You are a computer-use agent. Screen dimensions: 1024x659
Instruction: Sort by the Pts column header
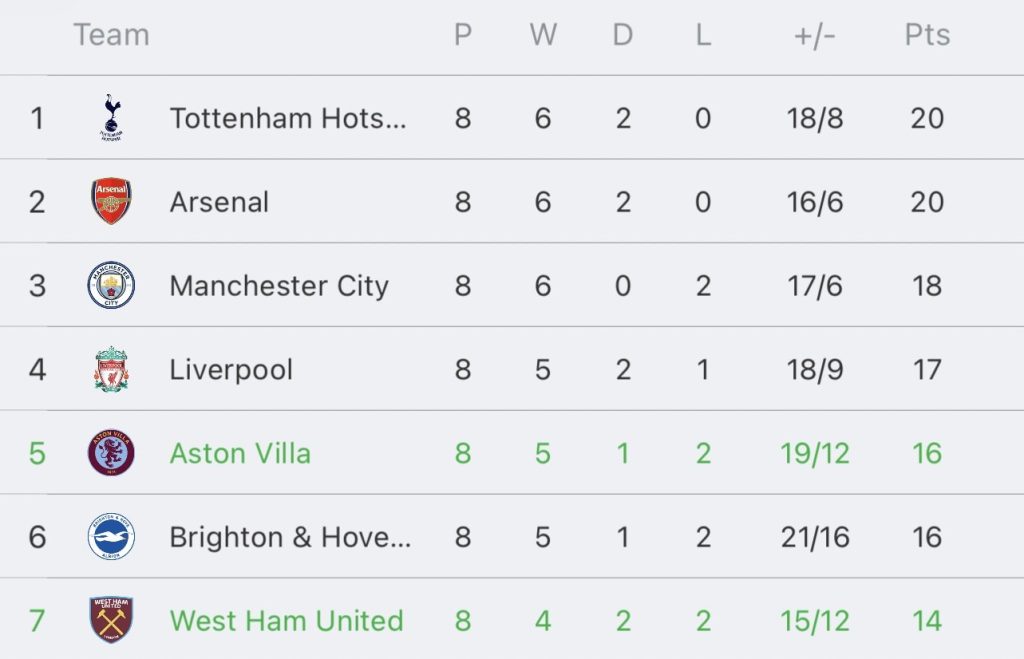927,35
